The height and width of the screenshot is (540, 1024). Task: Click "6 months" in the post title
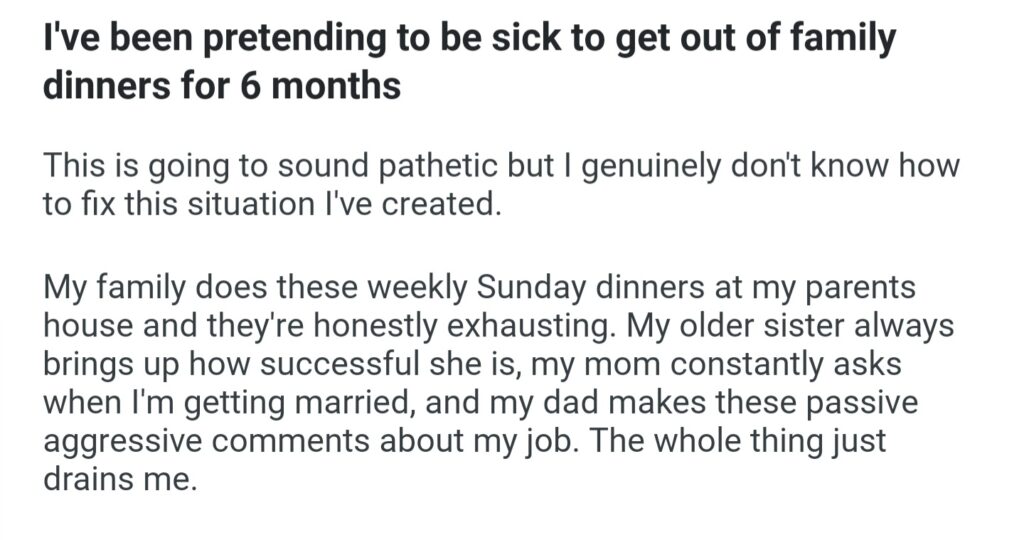tap(321, 86)
